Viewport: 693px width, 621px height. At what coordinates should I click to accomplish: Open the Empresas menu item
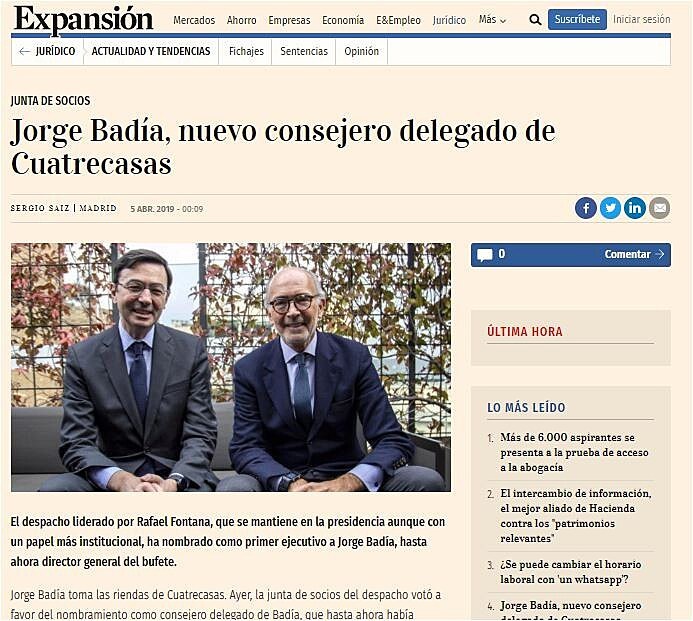pos(289,20)
